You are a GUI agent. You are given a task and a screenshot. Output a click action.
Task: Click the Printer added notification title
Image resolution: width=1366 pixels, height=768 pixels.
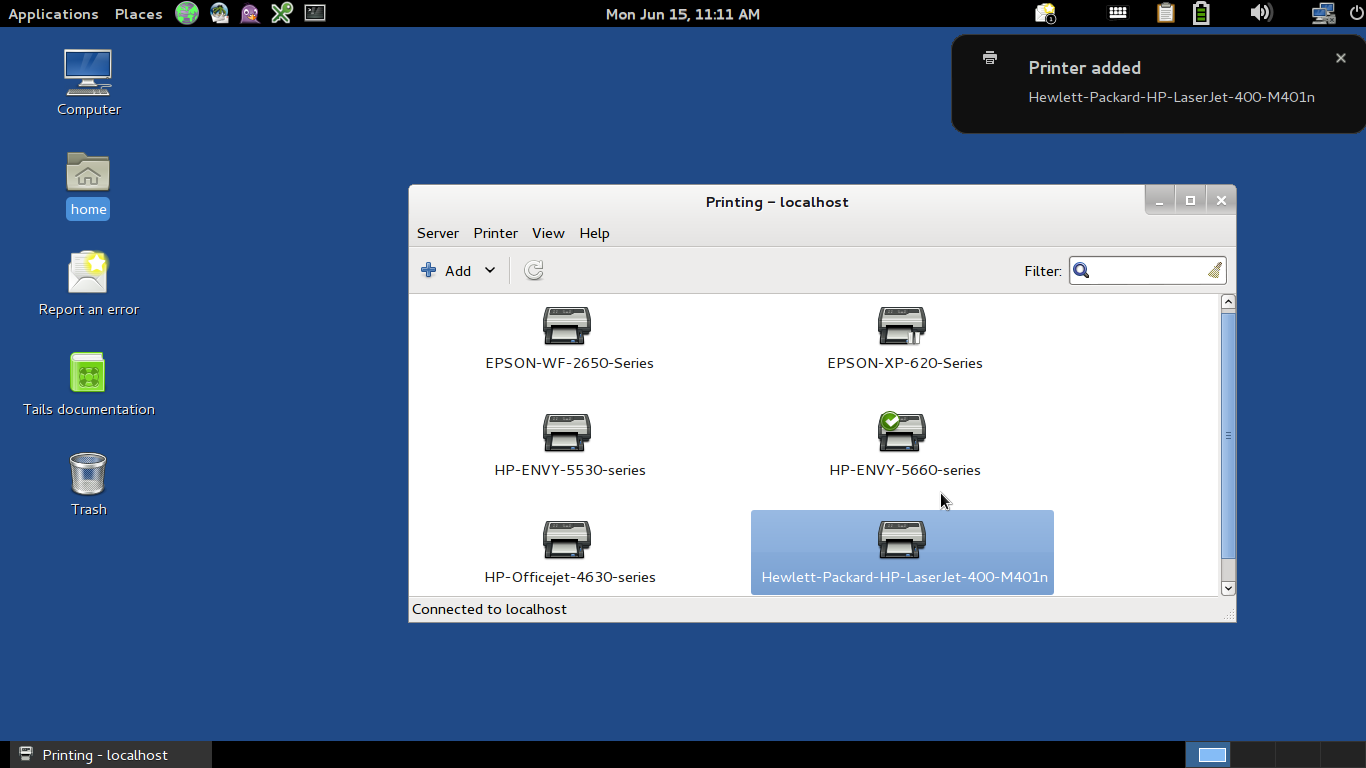(x=1084, y=68)
